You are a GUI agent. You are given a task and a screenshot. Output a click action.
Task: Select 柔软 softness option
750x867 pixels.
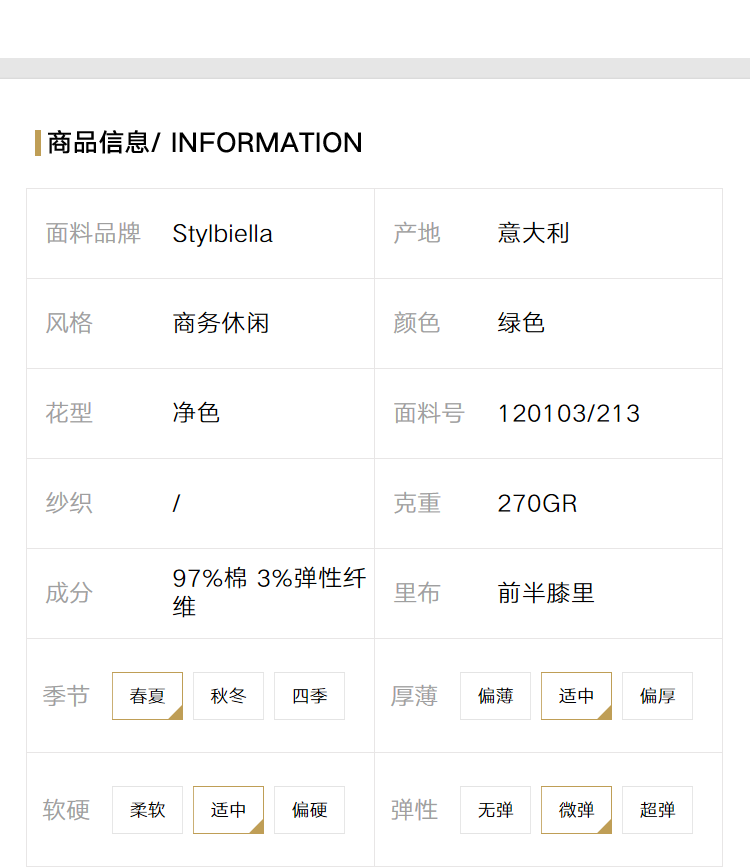click(147, 809)
